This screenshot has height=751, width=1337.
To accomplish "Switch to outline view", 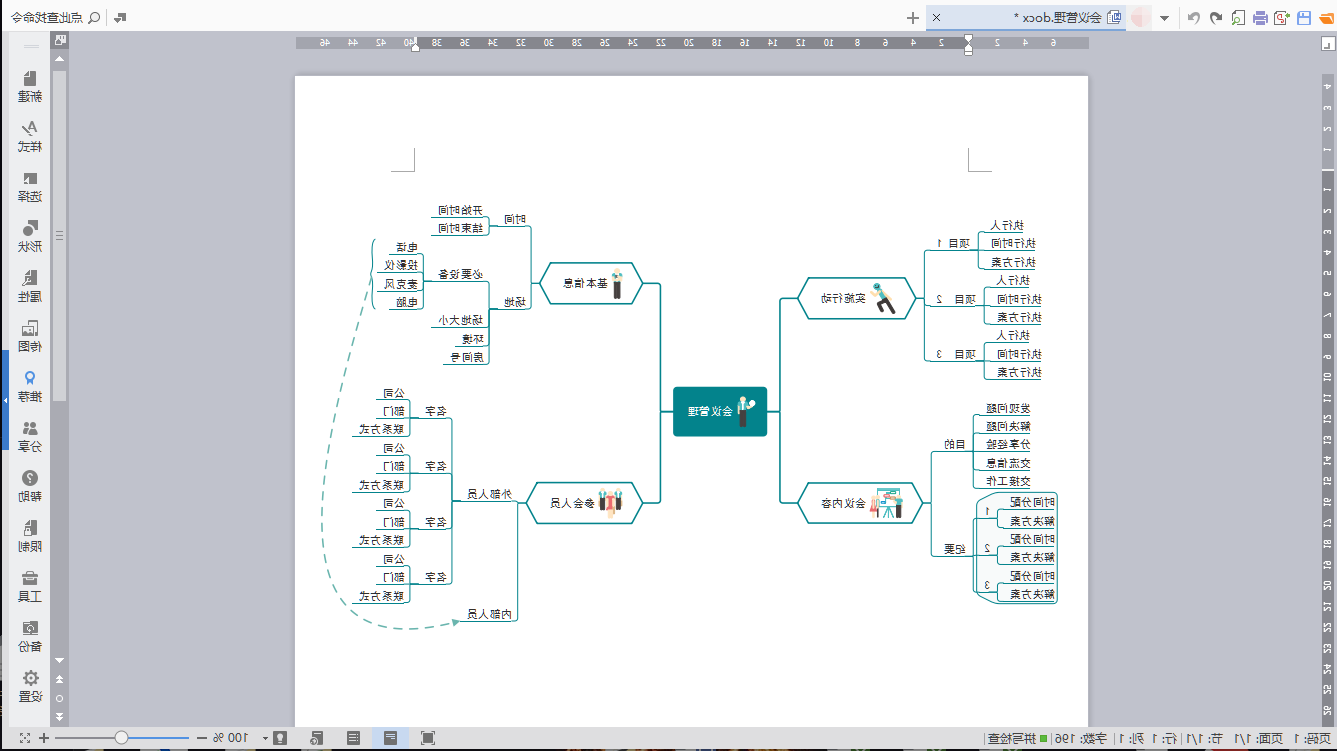I will coord(353,738).
